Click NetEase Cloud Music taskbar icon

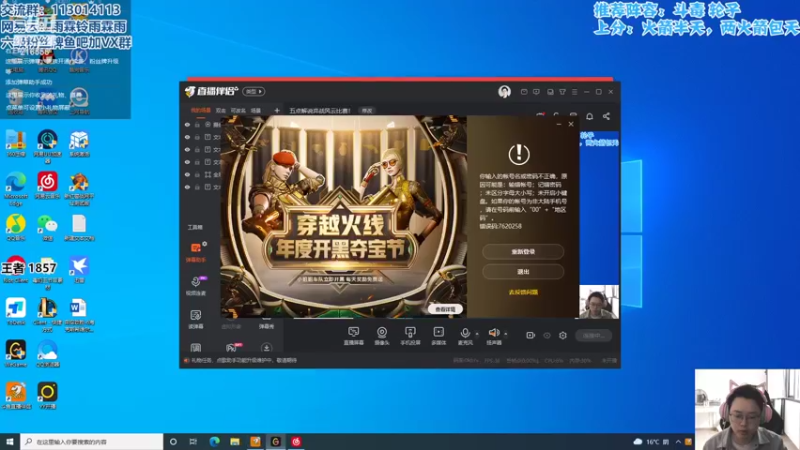pyautogui.click(x=296, y=441)
